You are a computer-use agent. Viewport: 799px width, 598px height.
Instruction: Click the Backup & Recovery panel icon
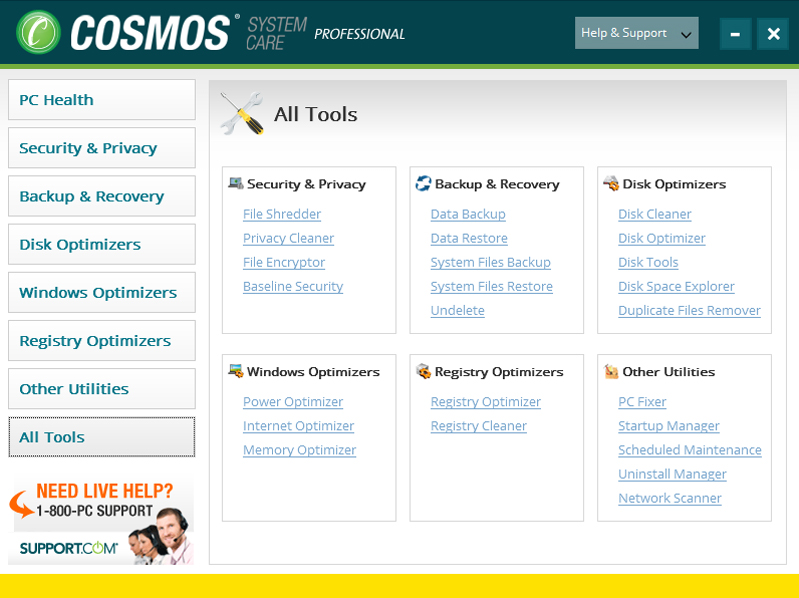pos(423,183)
